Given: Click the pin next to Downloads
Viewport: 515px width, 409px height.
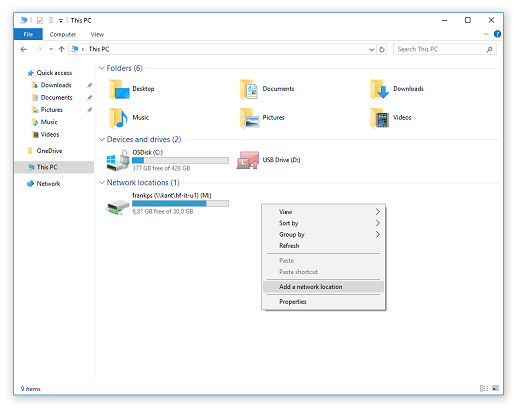Looking at the screenshot, I should 89,85.
